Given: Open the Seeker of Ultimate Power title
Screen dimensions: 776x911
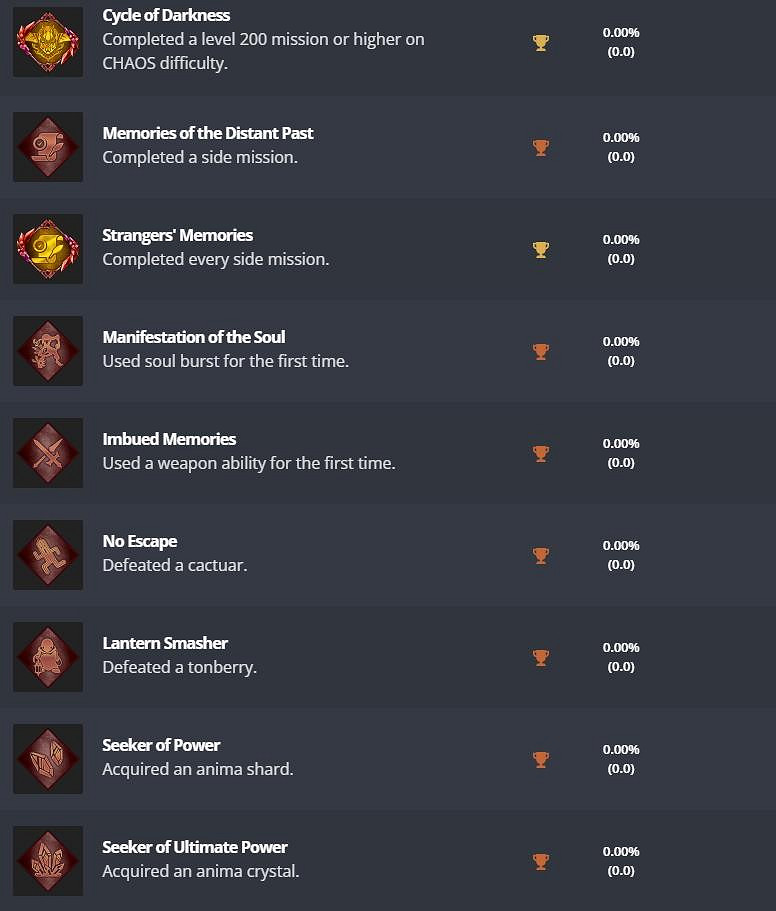Looking at the screenshot, I should click(x=194, y=847).
